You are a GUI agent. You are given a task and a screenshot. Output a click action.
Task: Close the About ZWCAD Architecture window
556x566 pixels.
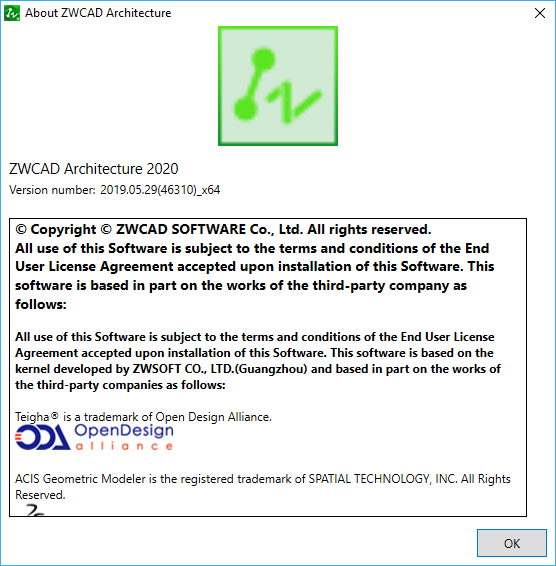coord(540,13)
